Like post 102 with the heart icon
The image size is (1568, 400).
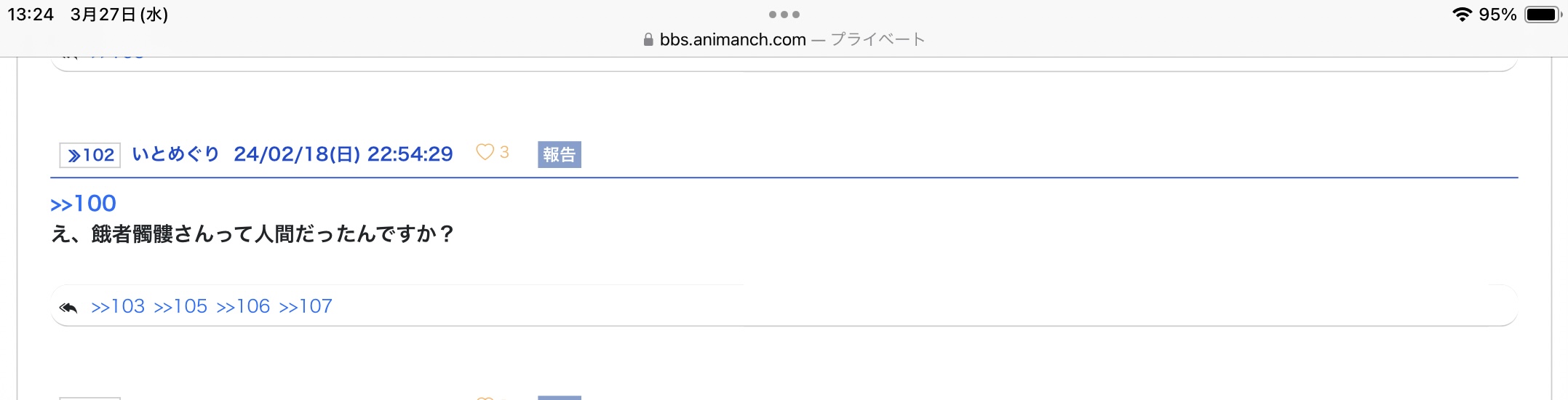tap(485, 152)
